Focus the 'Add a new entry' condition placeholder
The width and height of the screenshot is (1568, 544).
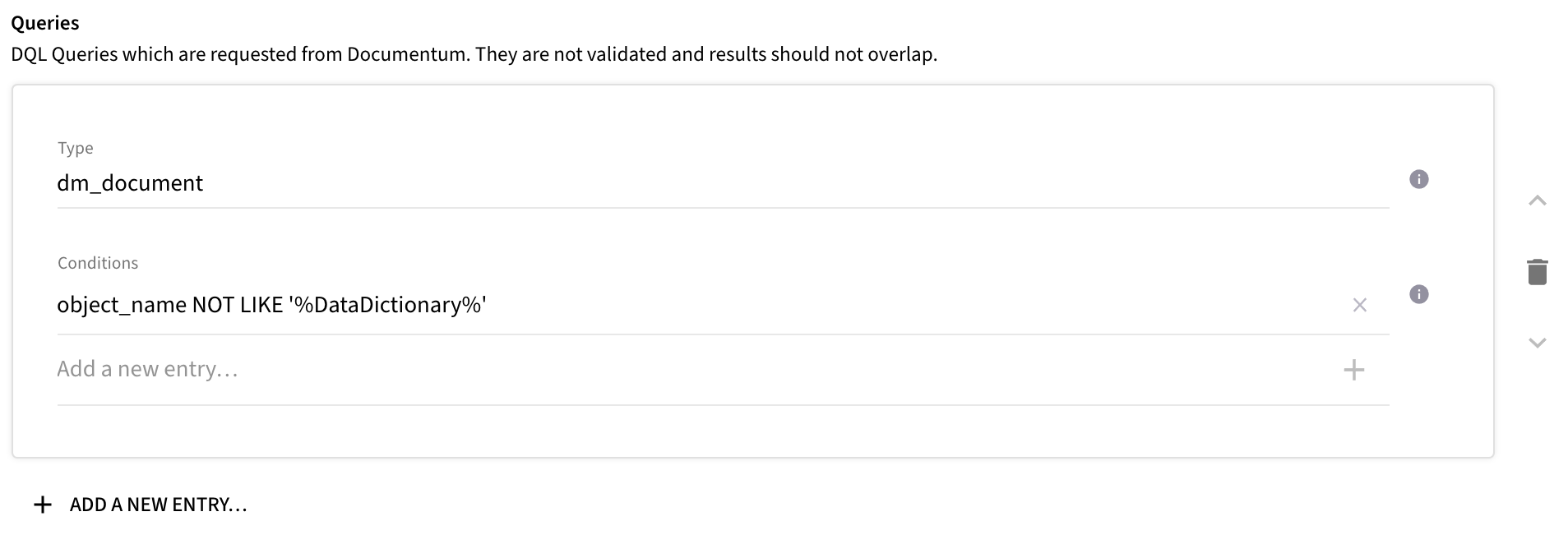[x=147, y=368]
